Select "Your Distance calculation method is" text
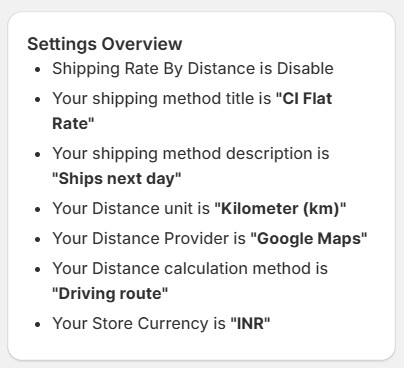This screenshot has width=404, height=368. [190, 269]
